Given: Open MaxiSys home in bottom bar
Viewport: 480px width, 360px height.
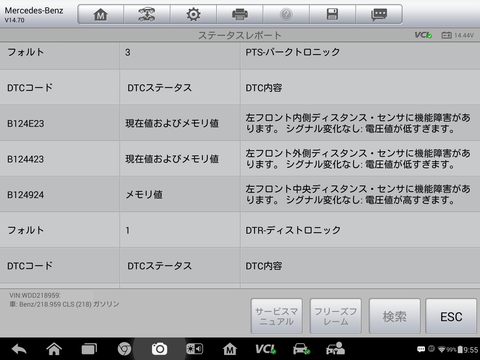Looking at the screenshot, I should pos(230,349).
